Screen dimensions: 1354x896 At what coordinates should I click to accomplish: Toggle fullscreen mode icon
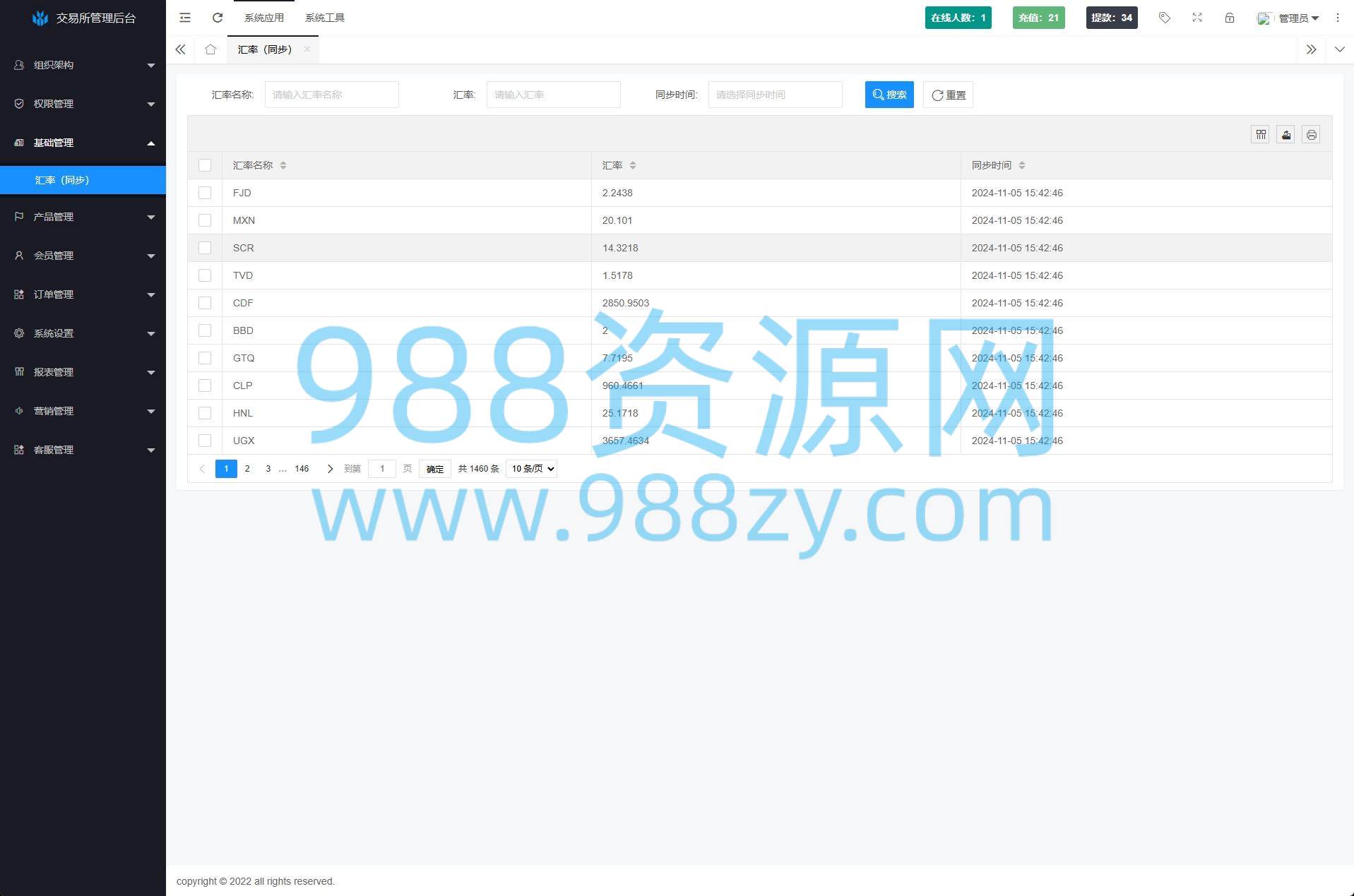[x=1197, y=18]
